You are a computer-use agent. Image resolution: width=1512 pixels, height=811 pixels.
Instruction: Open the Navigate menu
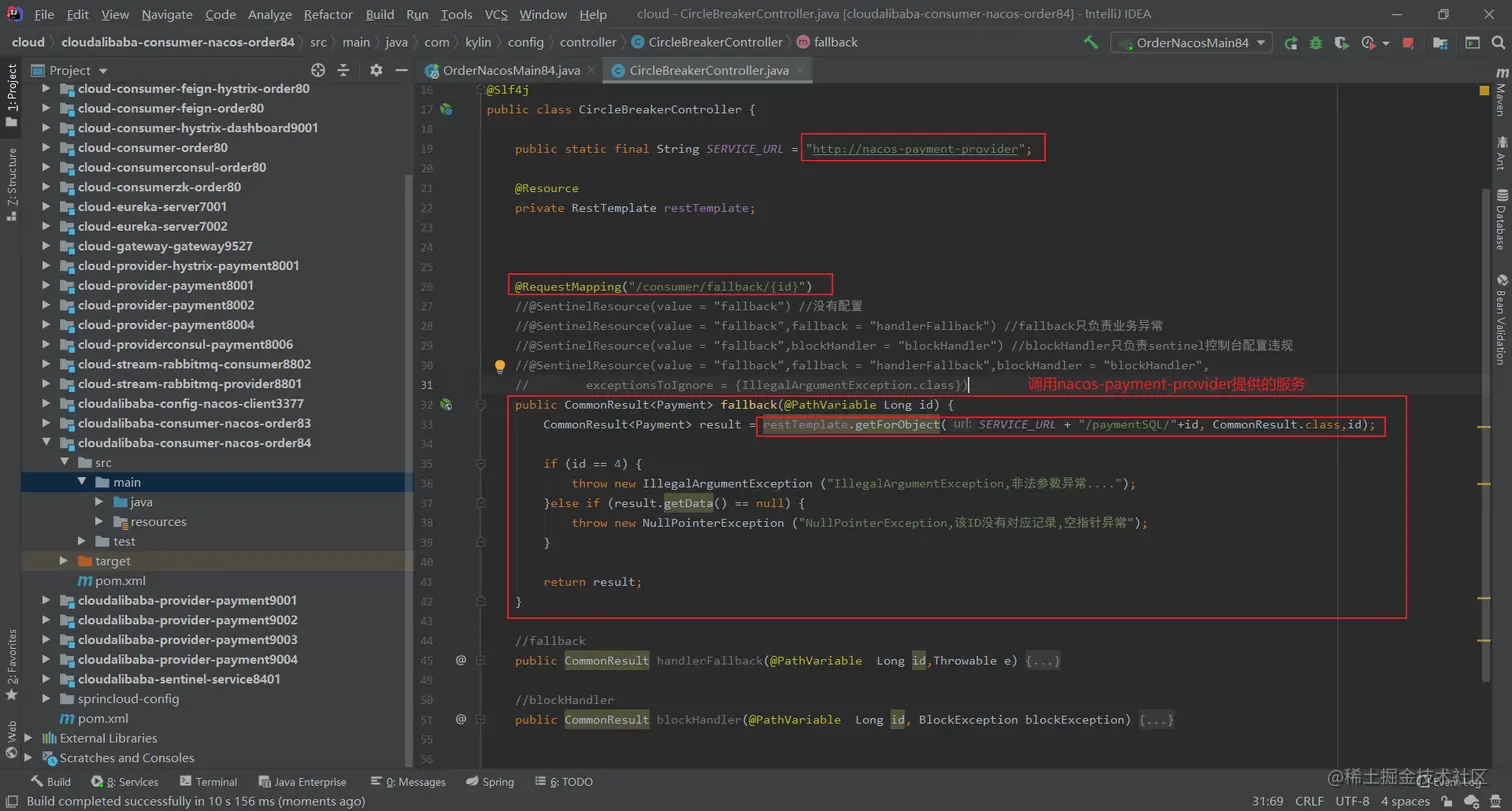(167, 15)
